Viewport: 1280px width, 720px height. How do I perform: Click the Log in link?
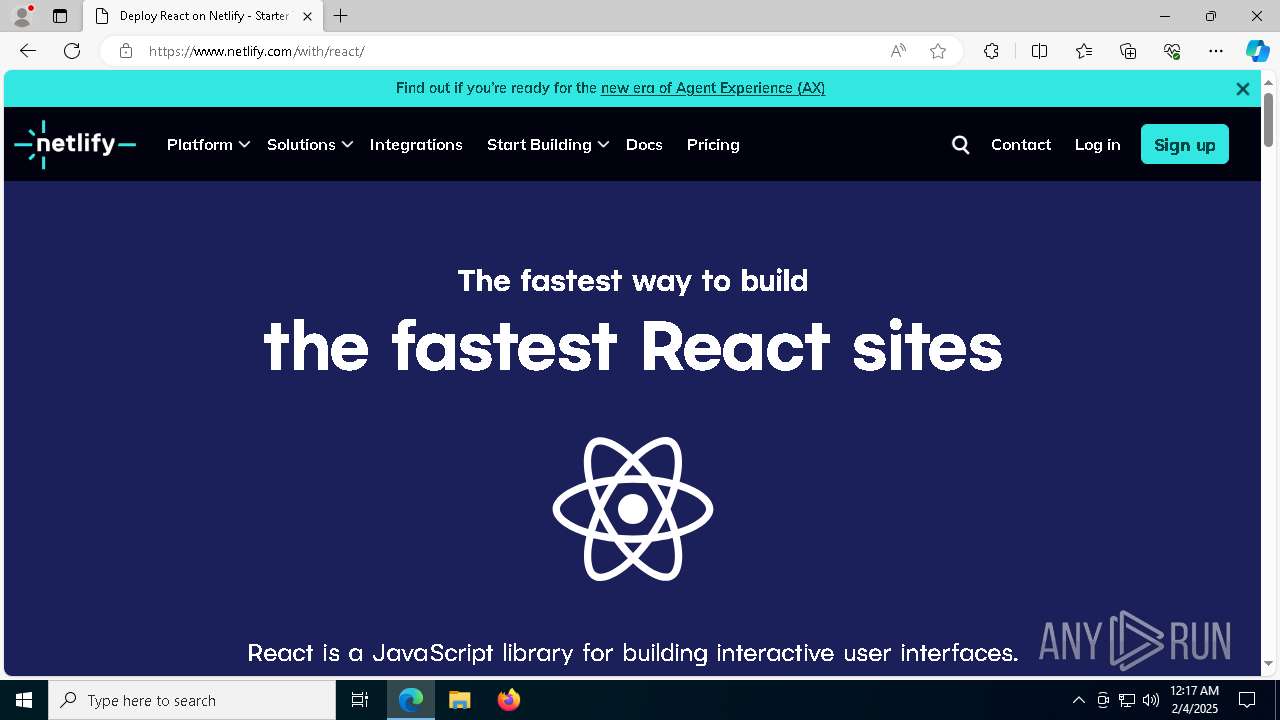click(1097, 145)
